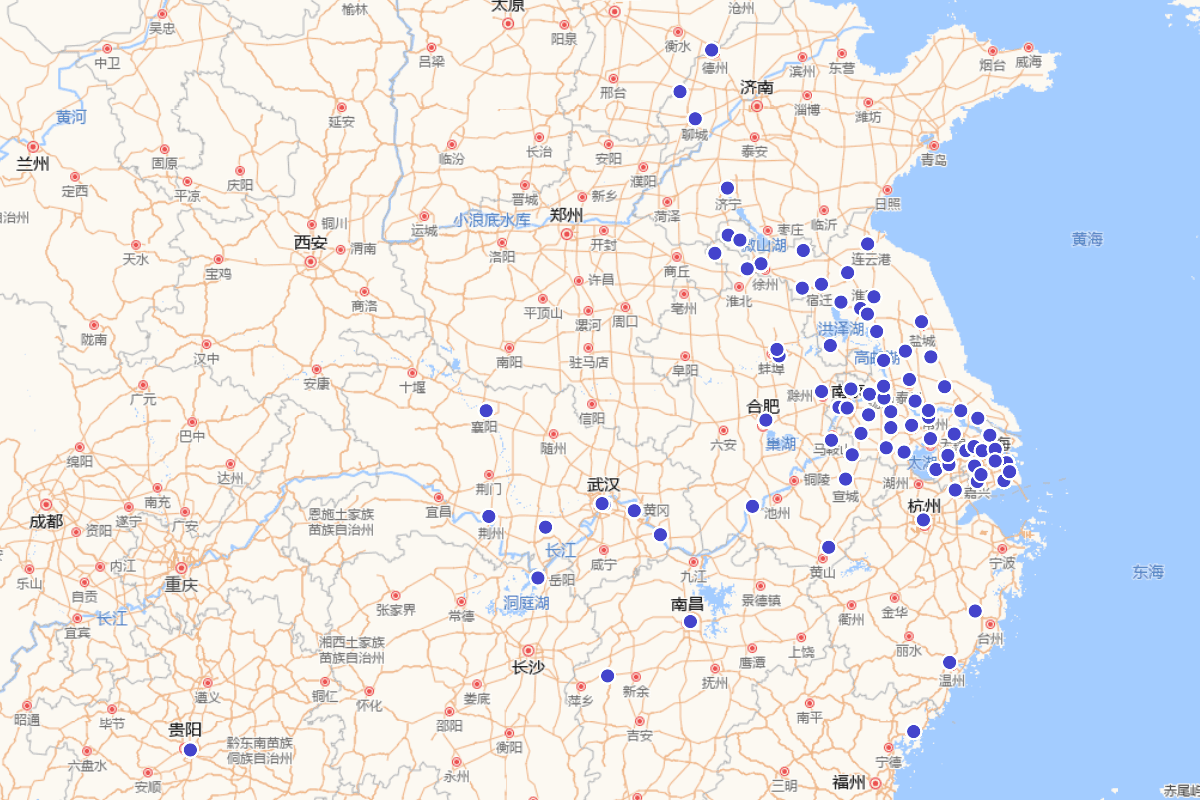Select the Chengdu city red marker

[x=46, y=504]
